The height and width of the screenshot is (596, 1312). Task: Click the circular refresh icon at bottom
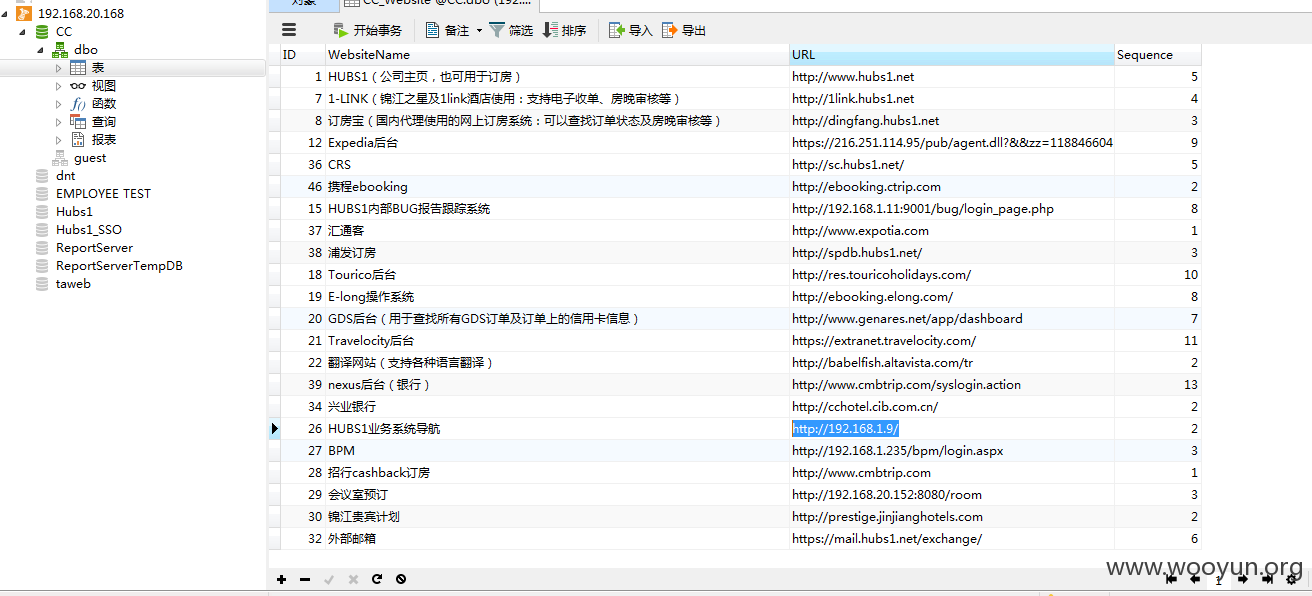377,579
